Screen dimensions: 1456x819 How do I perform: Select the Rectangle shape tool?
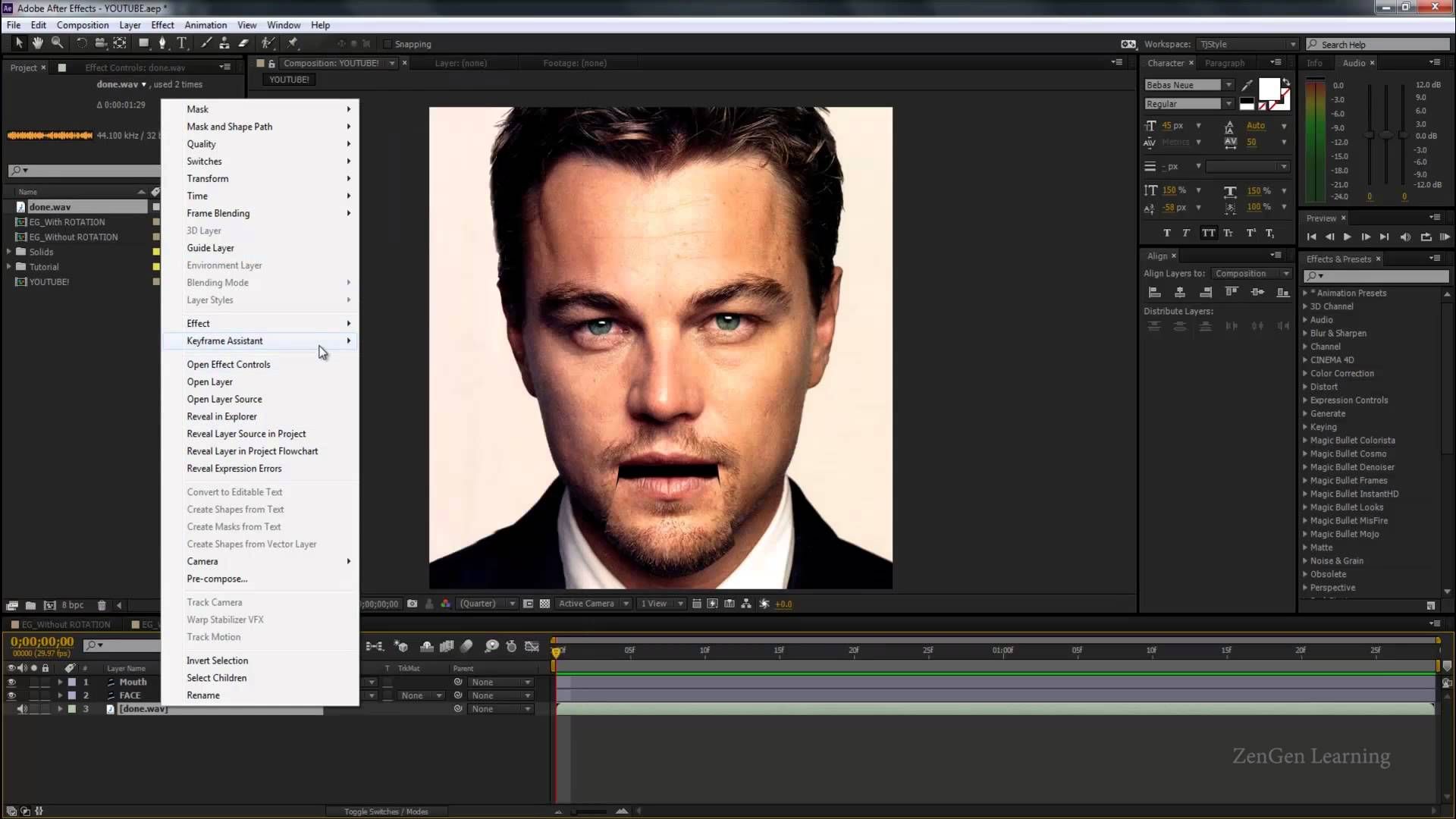coord(143,43)
